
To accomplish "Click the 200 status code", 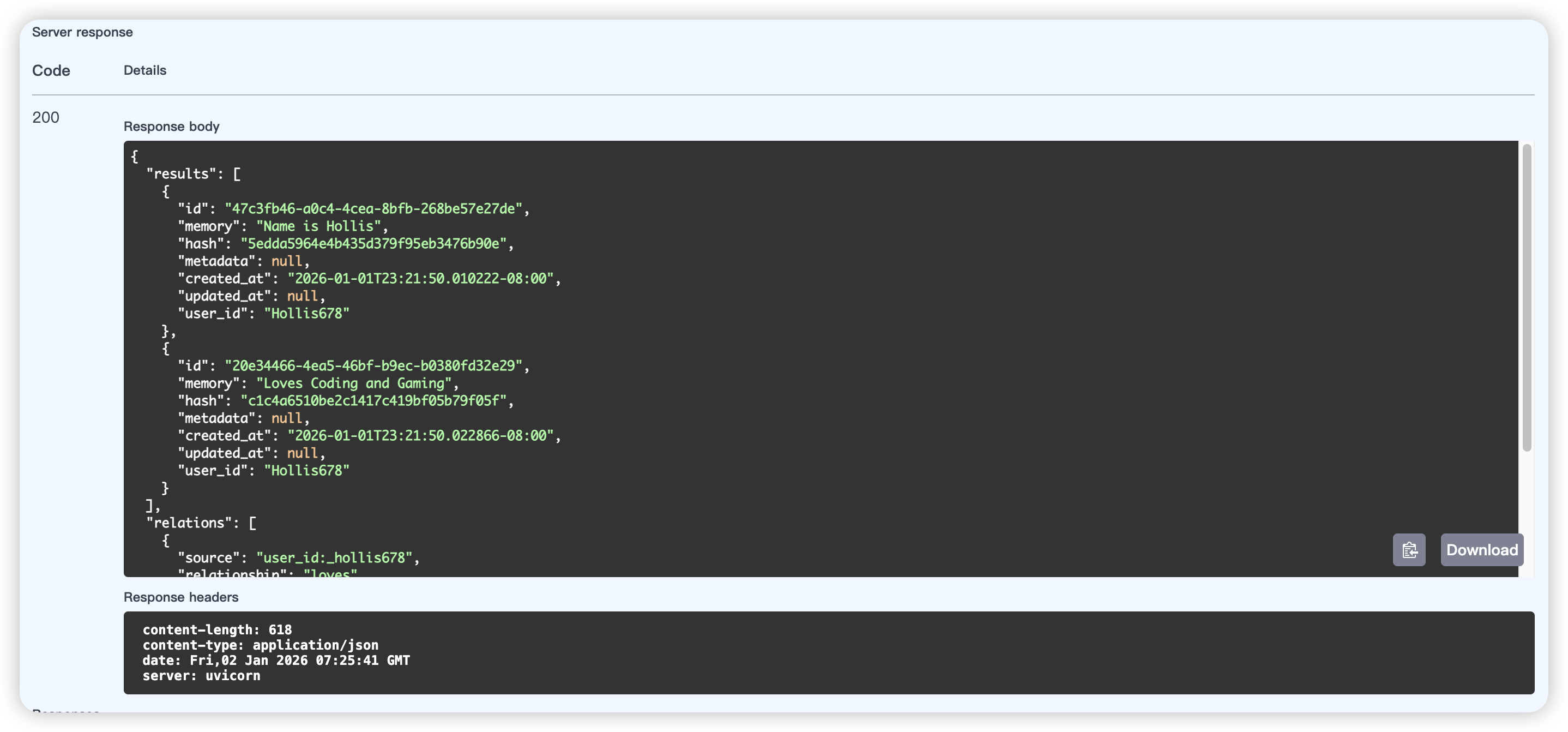I will point(46,117).
